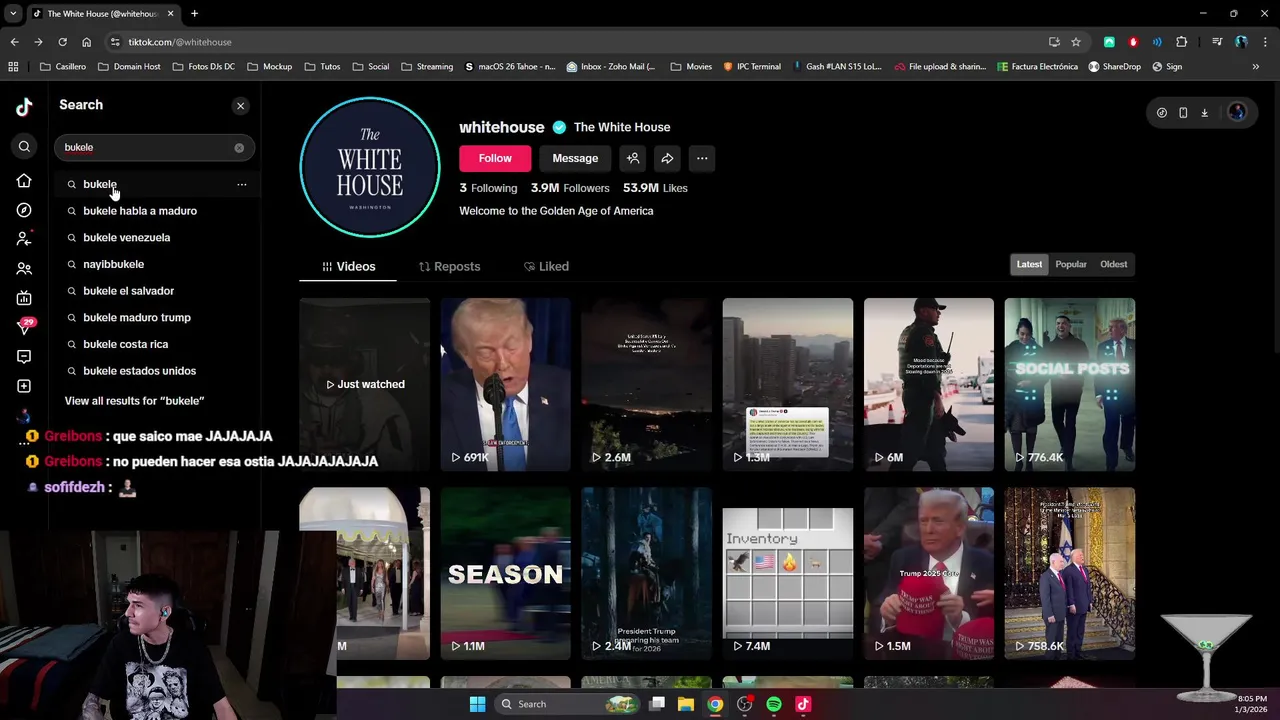Click the add-friend person icon beside Message
This screenshot has height=720, width=1280.
(633, 158)
